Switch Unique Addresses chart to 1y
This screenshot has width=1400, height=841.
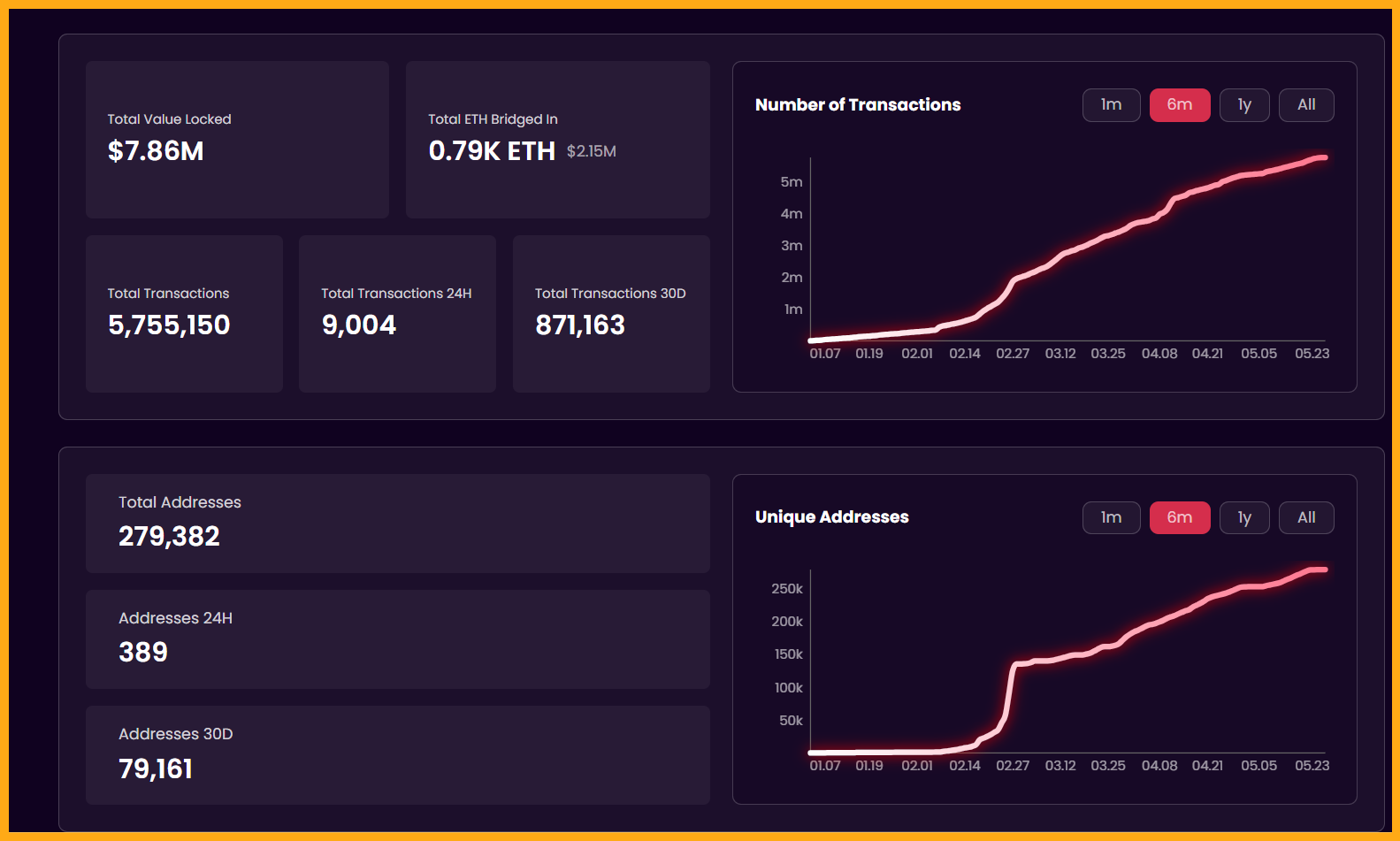click(1243, 517)
